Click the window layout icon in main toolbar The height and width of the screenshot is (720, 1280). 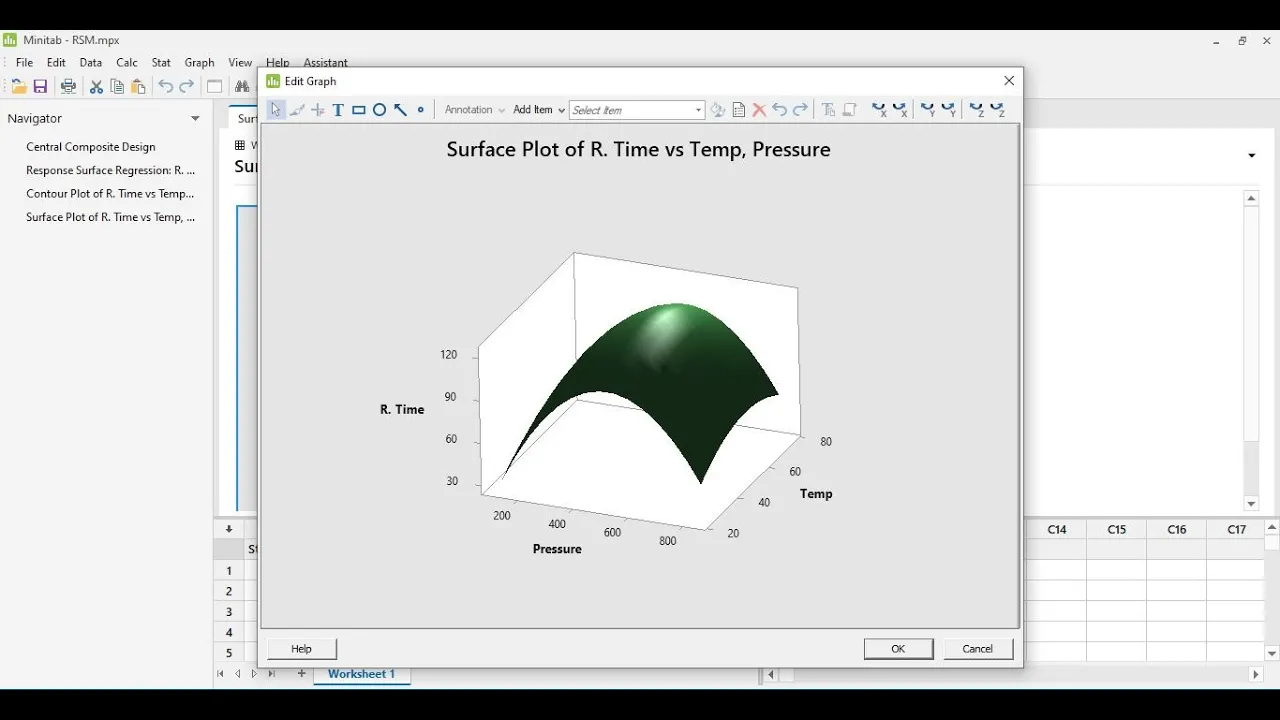(x=214, y=87)
